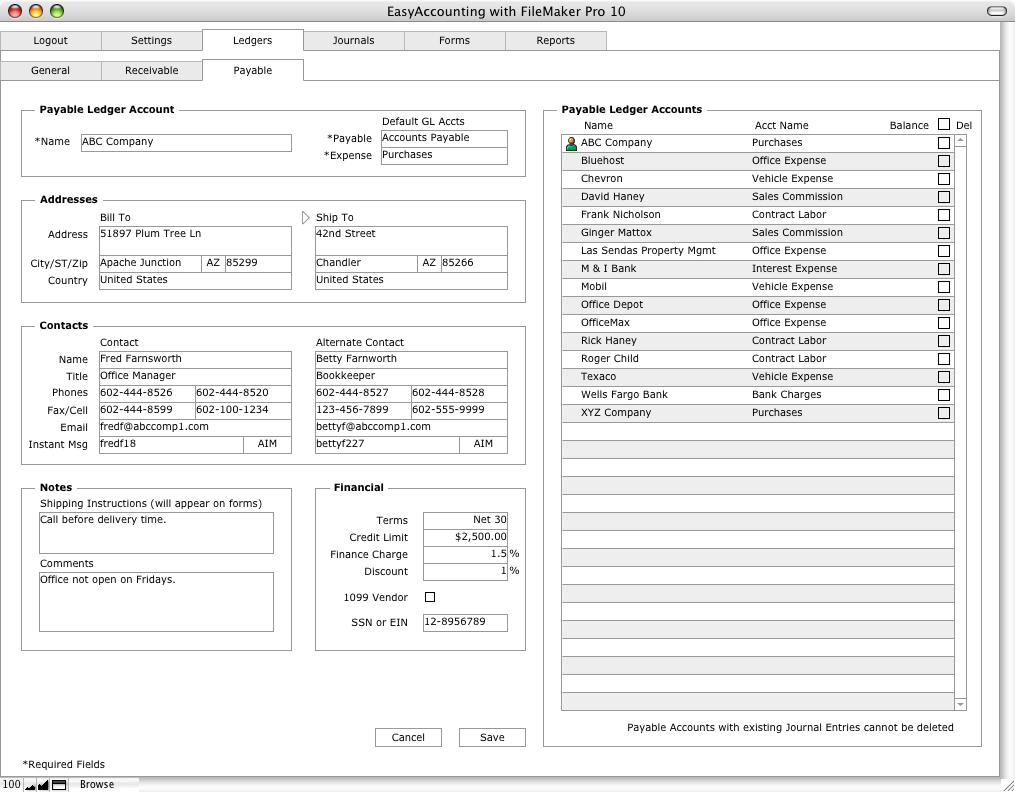Click the Bill To address field
The height and width of the screenshot is (792, 1015).
tap(195, 241)
